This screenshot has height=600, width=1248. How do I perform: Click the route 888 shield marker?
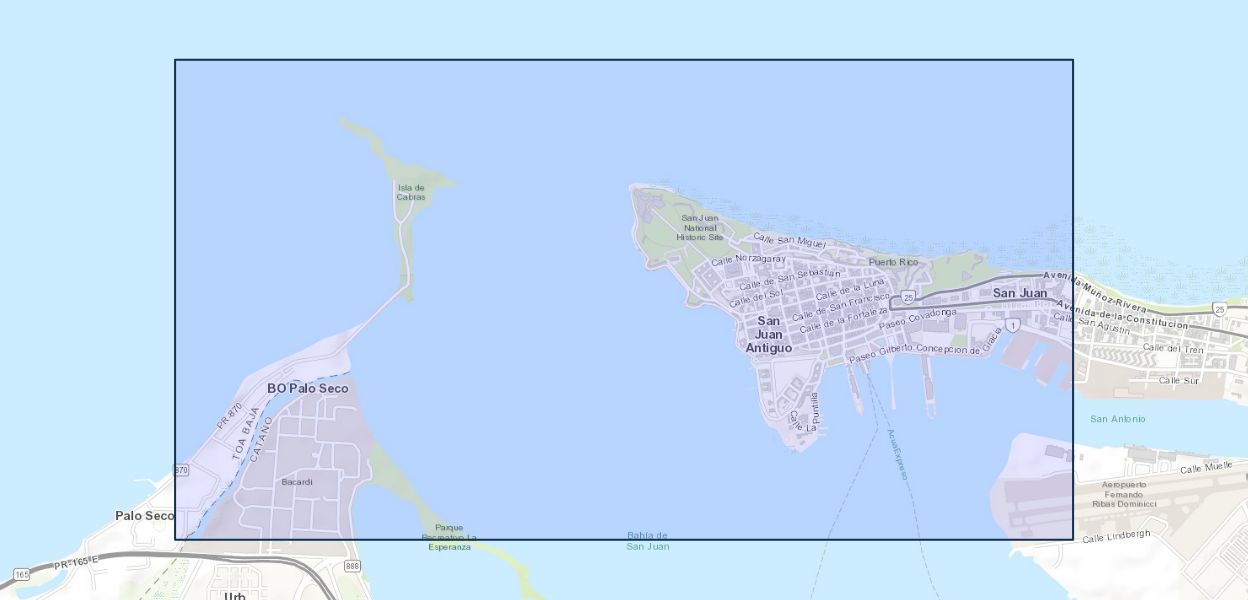coord(351,567)
